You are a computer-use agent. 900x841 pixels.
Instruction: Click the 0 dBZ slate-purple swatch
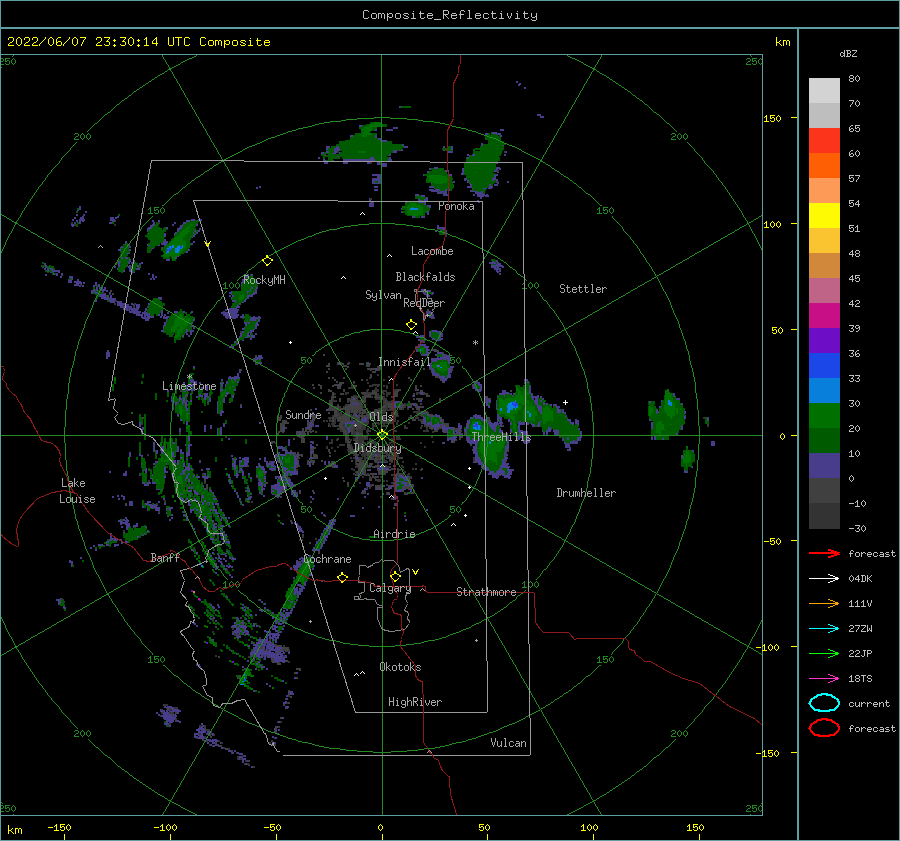824,466
